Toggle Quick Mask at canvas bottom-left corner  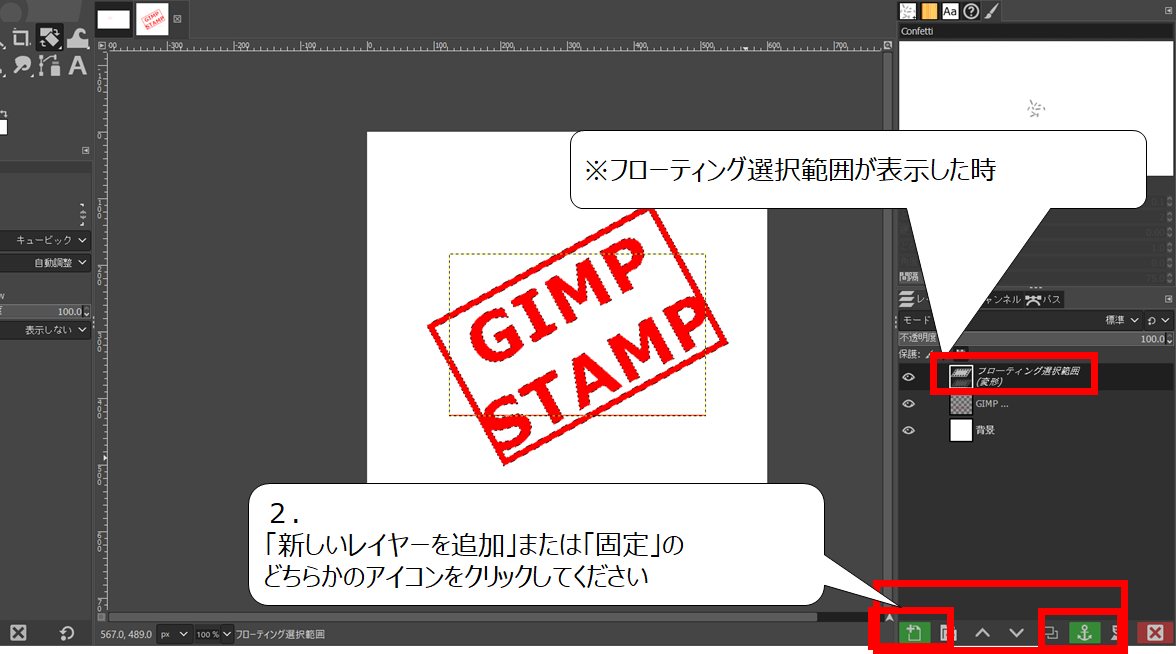tap(102, 617)
